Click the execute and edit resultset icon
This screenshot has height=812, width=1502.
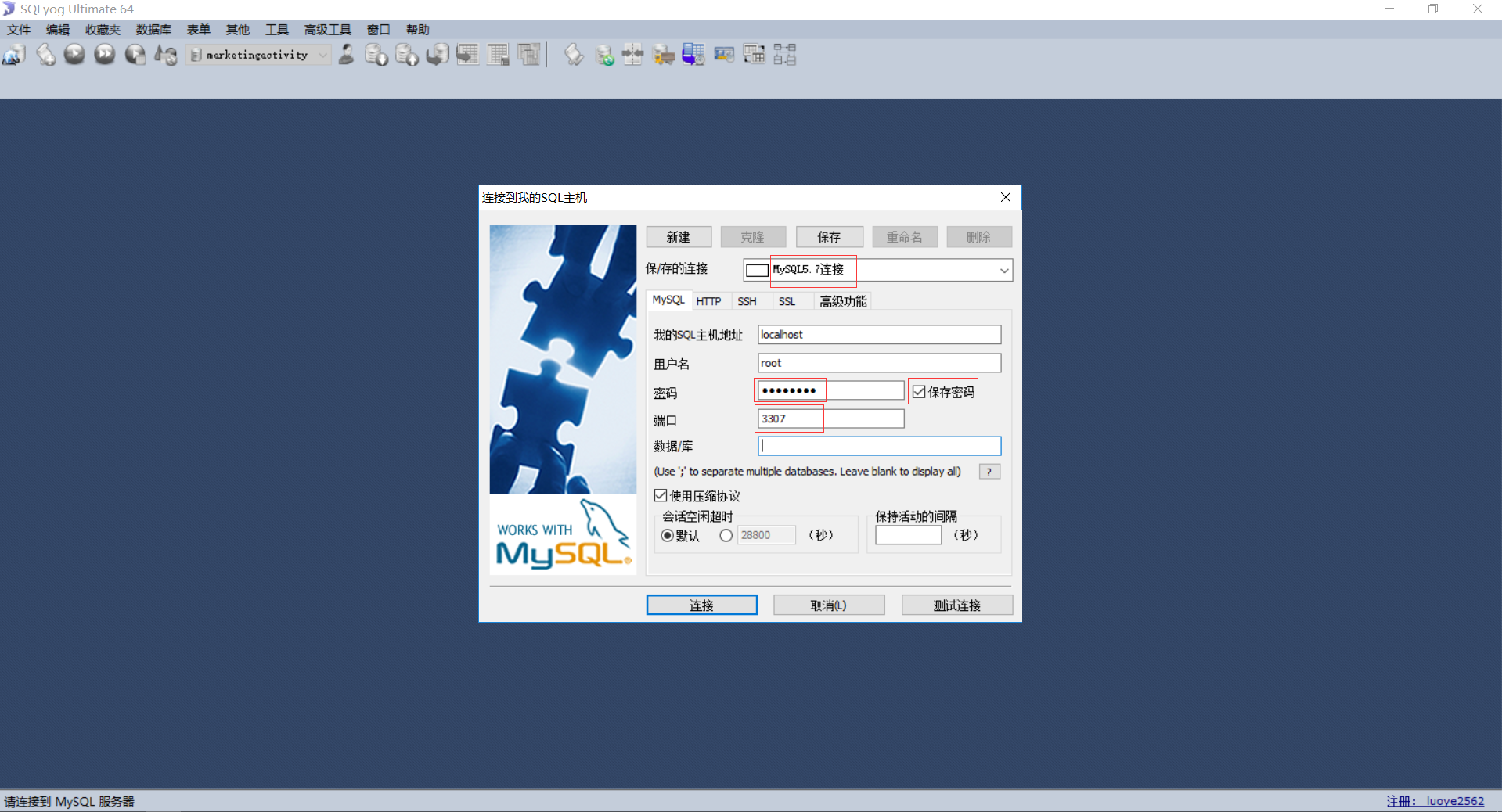135,55
